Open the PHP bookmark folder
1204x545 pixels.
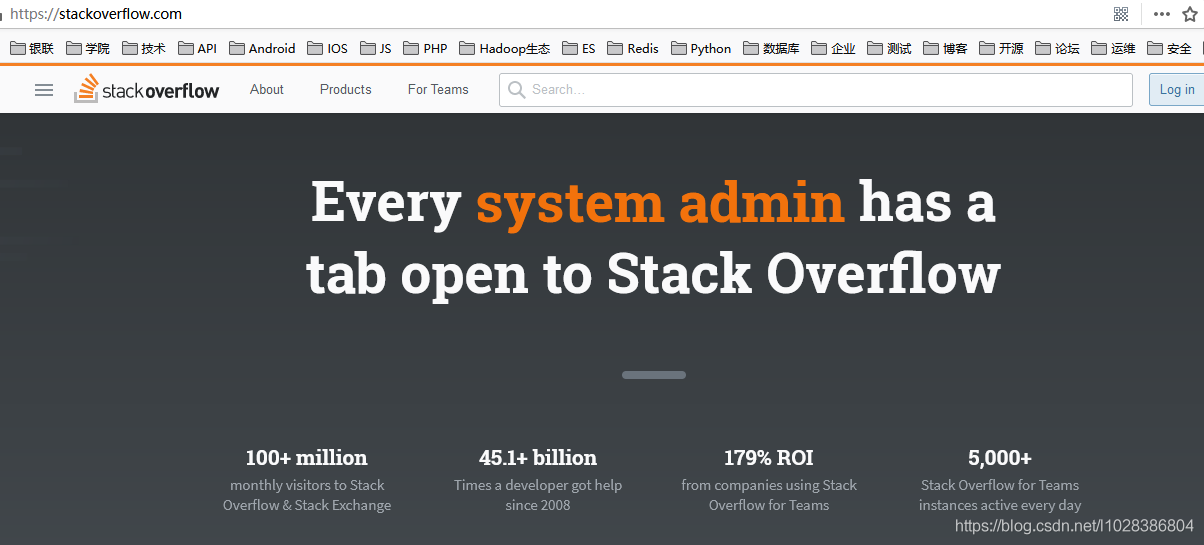pyautogui.click(x=426, y=48)
